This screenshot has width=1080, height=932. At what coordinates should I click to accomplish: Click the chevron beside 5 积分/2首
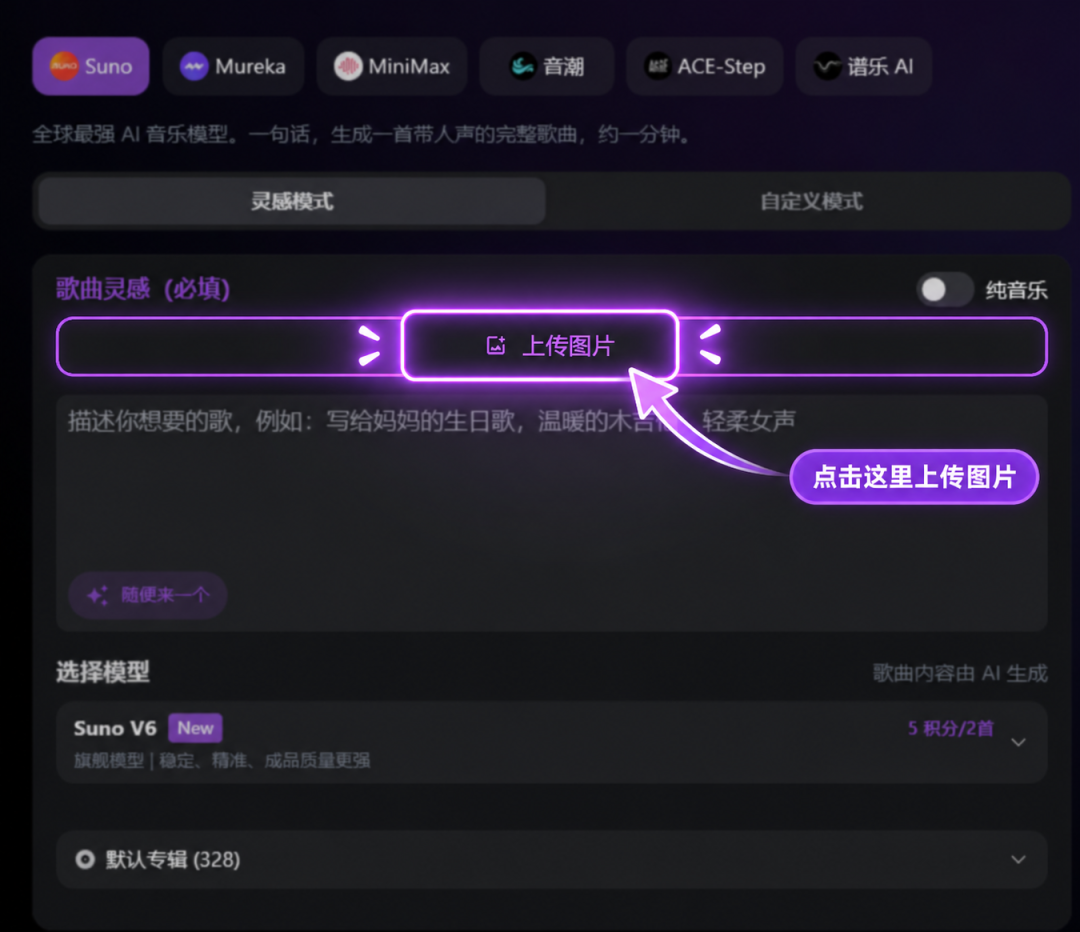[1018, 742]
